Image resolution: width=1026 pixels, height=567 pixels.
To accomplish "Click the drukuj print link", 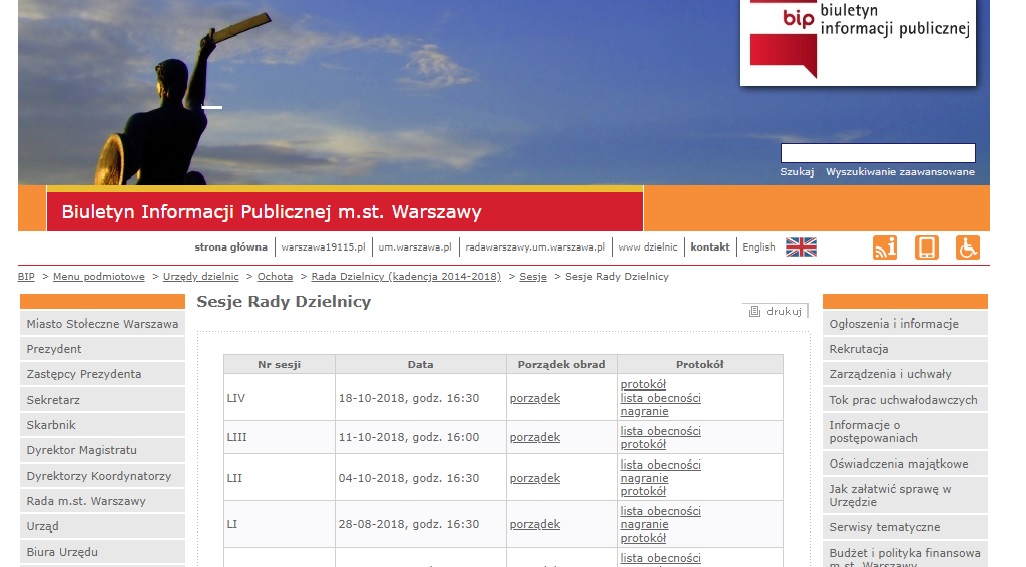I will coord(784,311).
